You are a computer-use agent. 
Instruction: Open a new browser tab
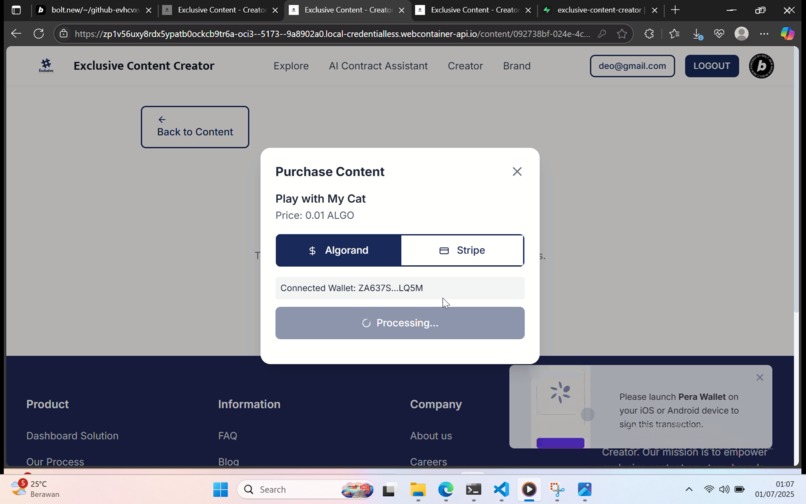pyautogui.click(x=675, y=10)
